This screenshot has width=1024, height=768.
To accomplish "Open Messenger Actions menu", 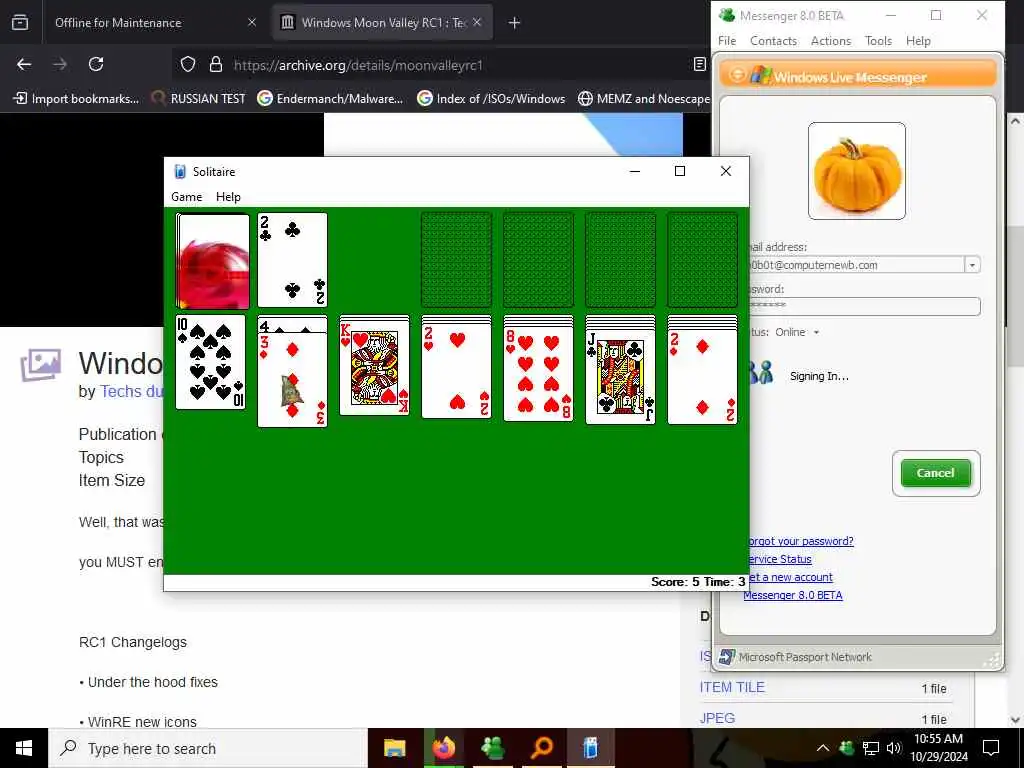I will 831,40.
